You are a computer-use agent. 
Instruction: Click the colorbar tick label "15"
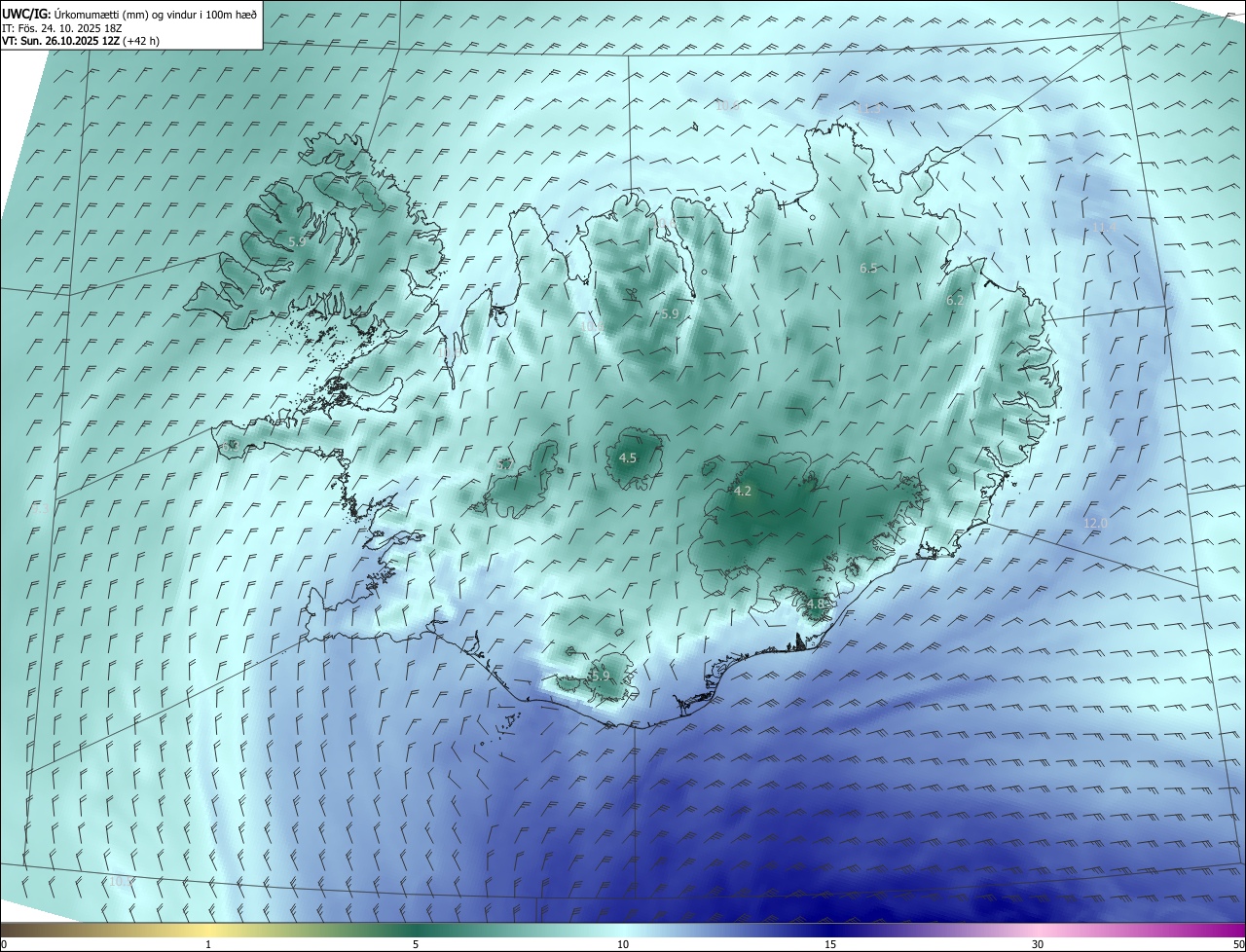tap(830, 944)
